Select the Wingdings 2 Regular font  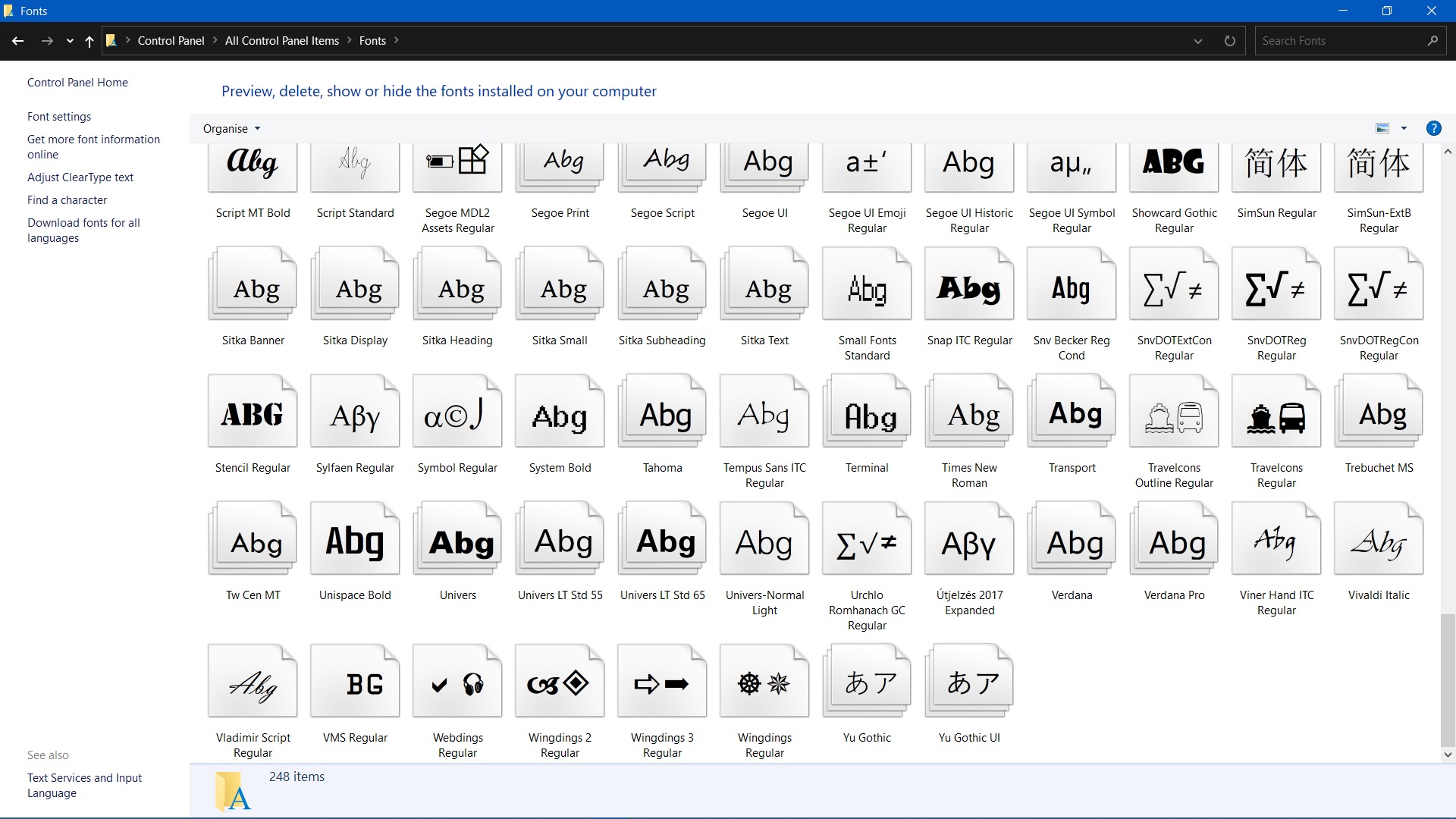(560, 681)
